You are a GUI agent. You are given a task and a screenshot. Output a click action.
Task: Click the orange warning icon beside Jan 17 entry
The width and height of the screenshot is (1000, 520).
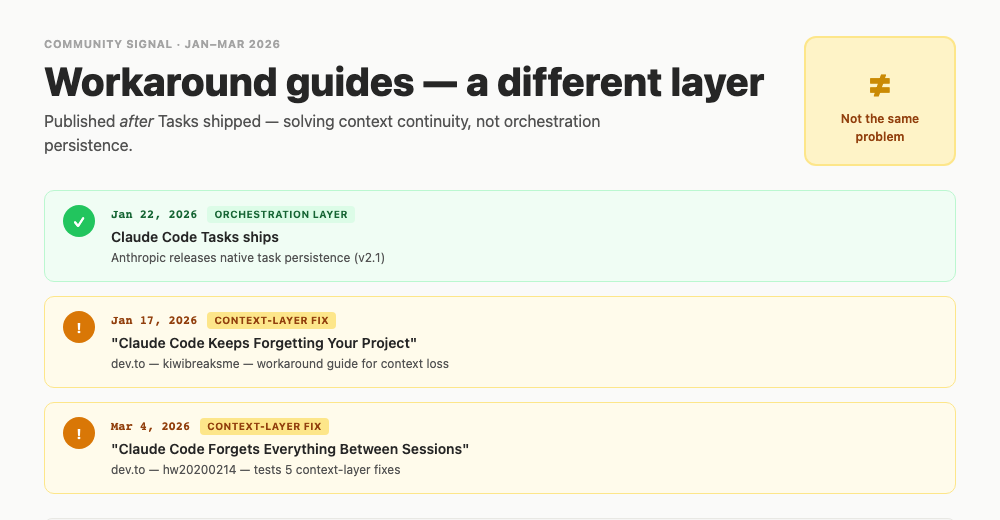[79, 327]
